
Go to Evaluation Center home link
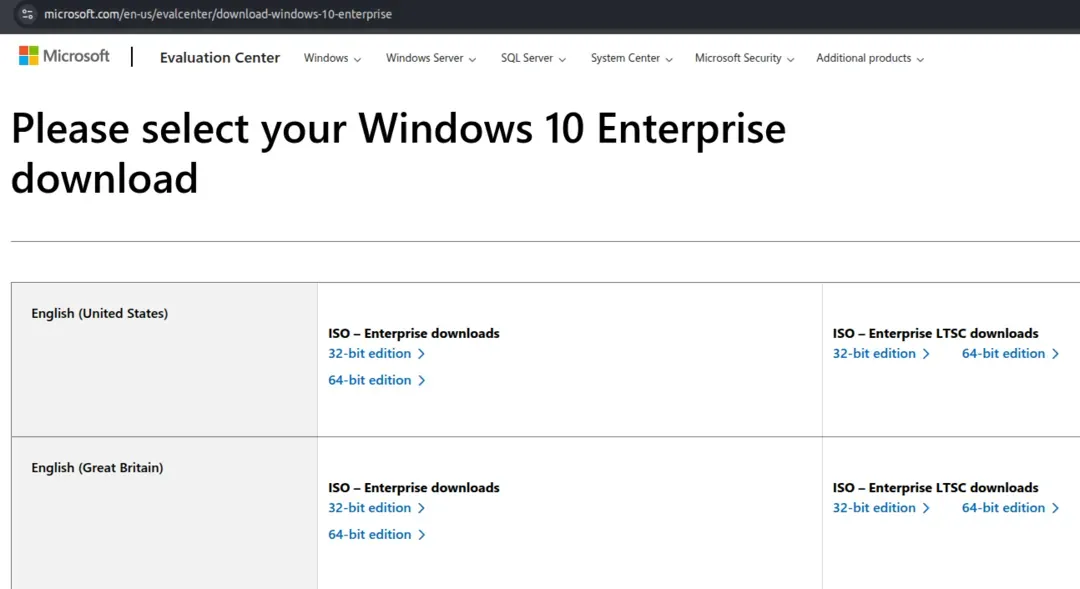(220, 58)
